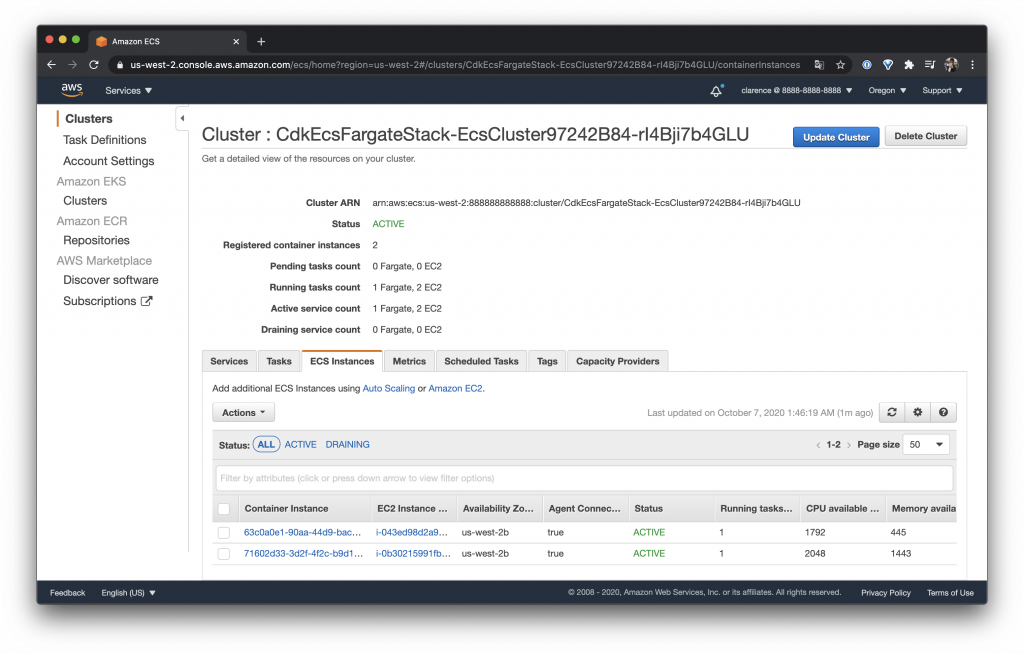The width and height of the screenshot is (1024, 653).
Task: Collapse the left navigation panel arrow
Action: click(182, 118)
